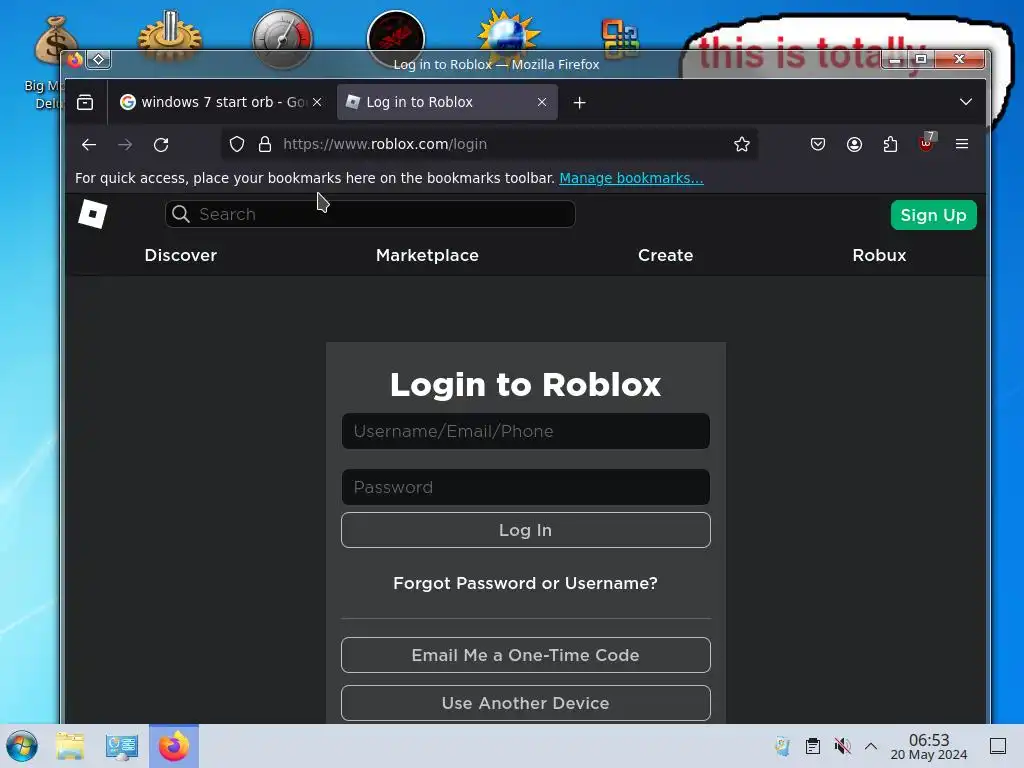Open the Firefox hamburger application menu

(962, 144)
